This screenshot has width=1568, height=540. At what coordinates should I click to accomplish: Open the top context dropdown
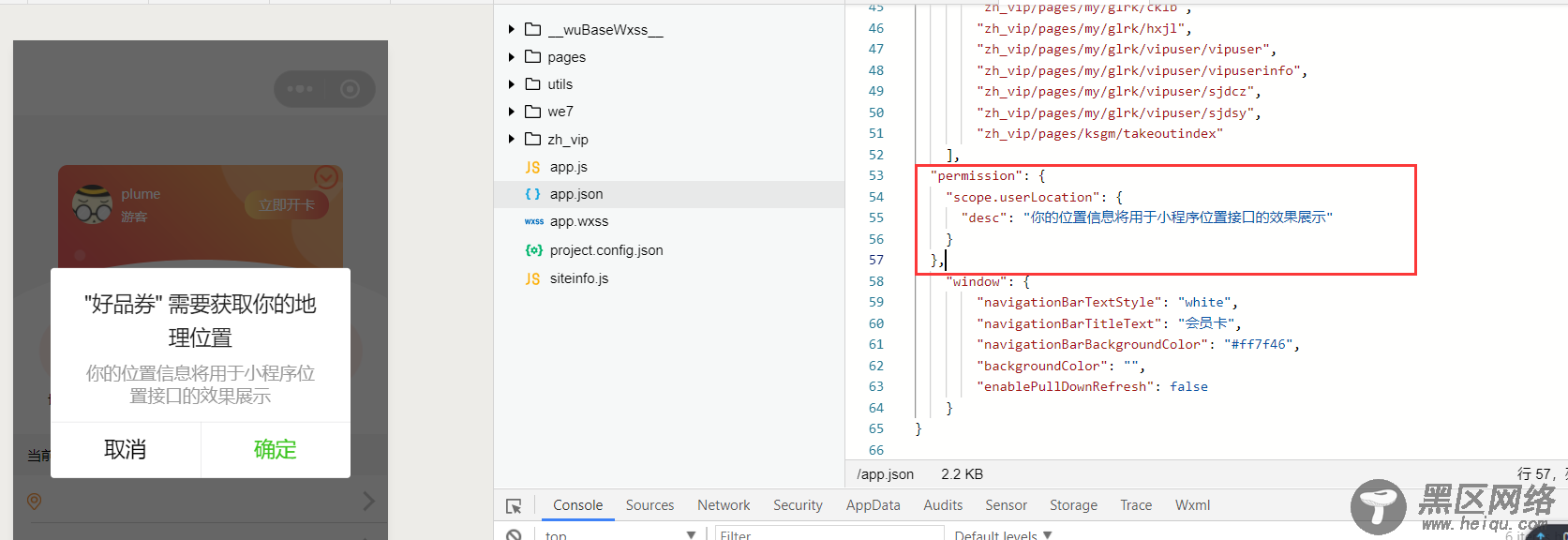pos(620,535)
